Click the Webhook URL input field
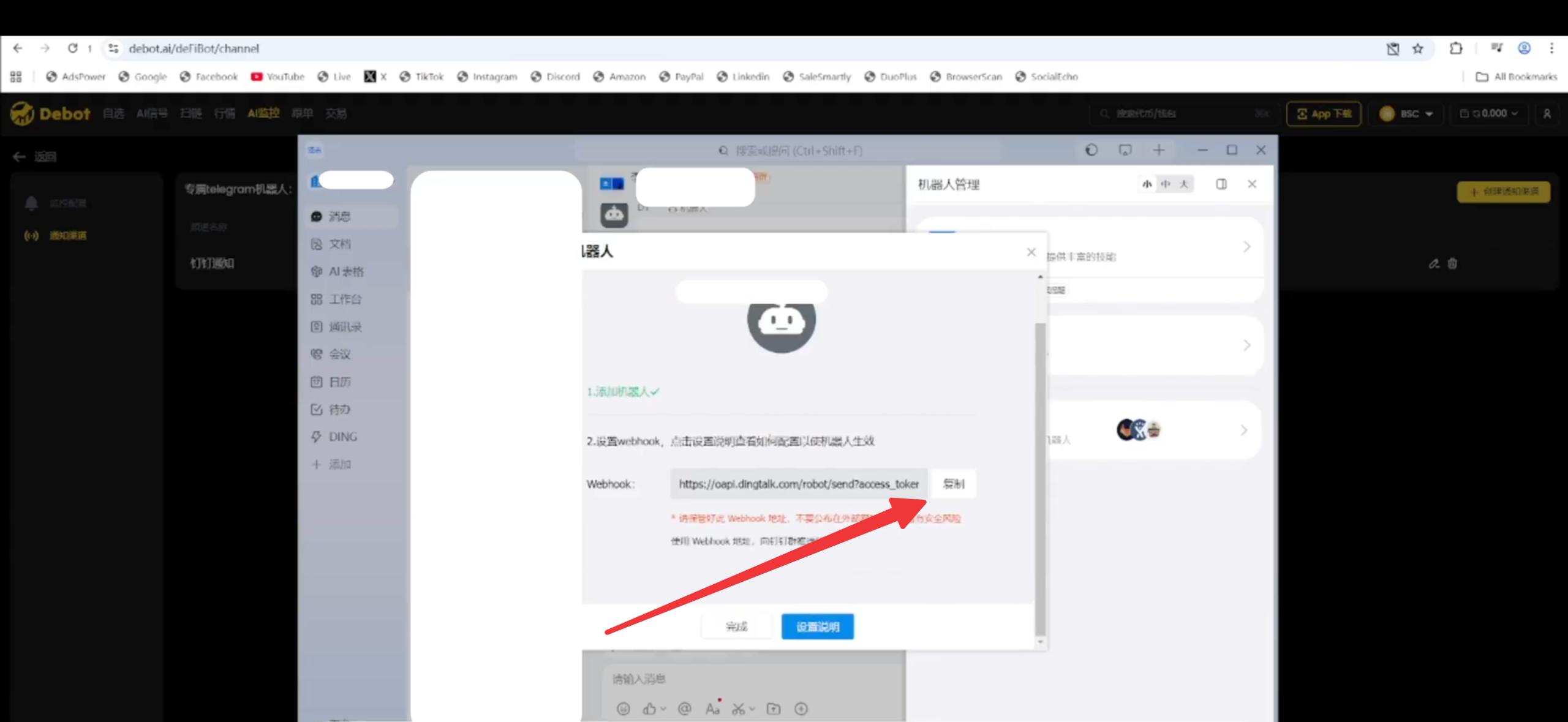The width and height of the screenshot is (1568, 722). click(796, 484)
